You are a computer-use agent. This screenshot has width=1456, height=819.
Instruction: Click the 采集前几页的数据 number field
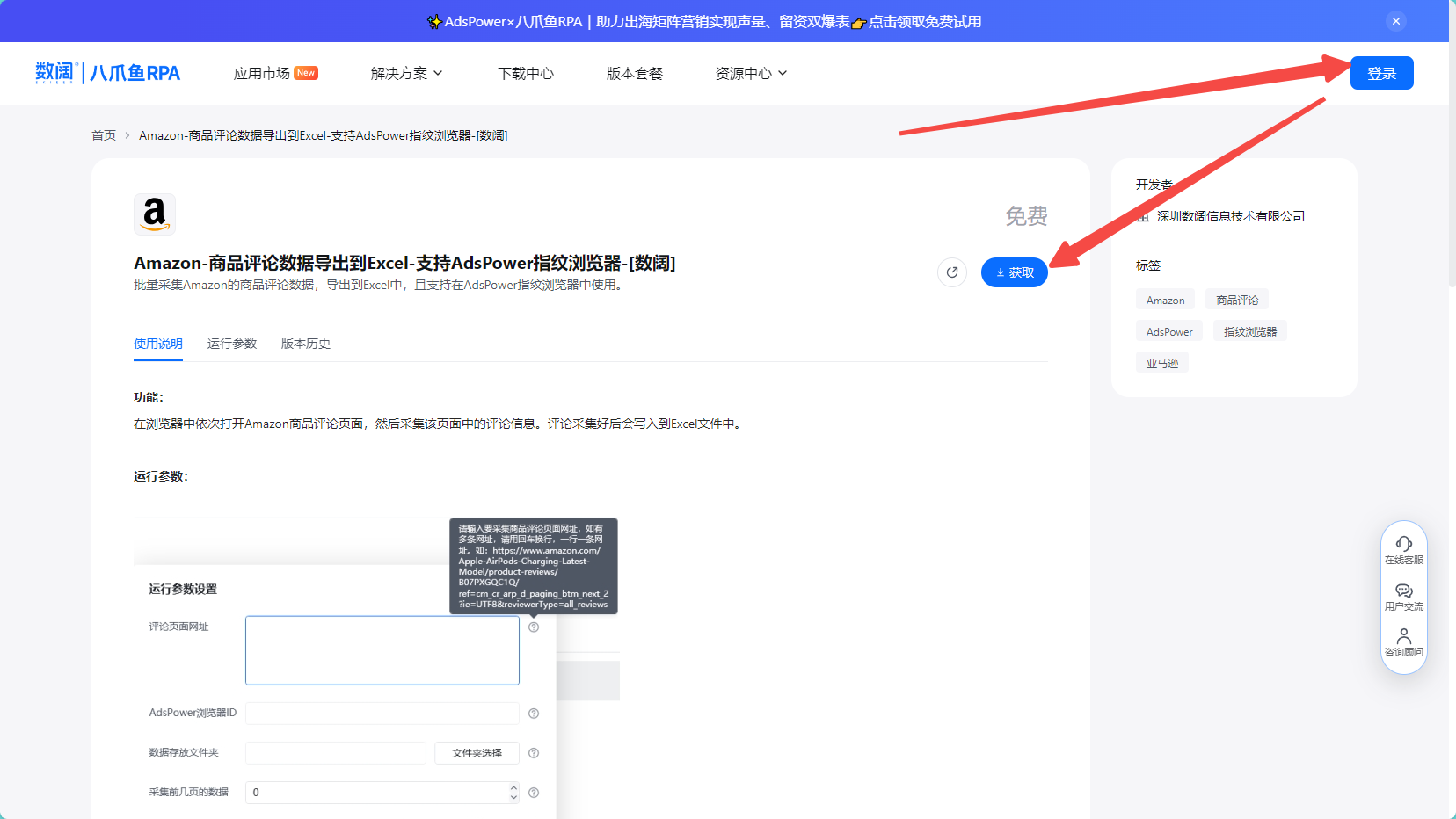pos(382,792)
